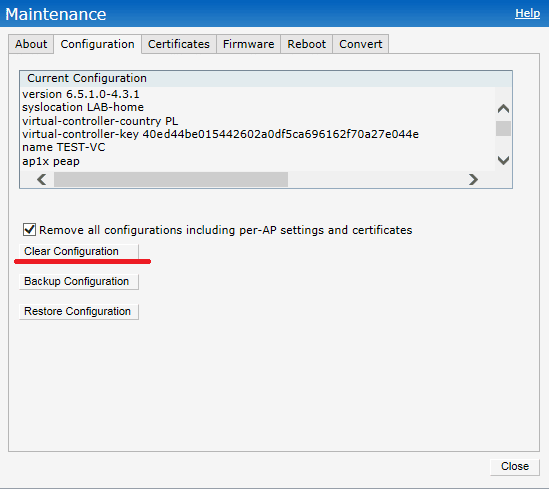This screenshot has width=549, height=489.
Task: Click the horizontal scrollbar thumb
Action: coord(171,180)
